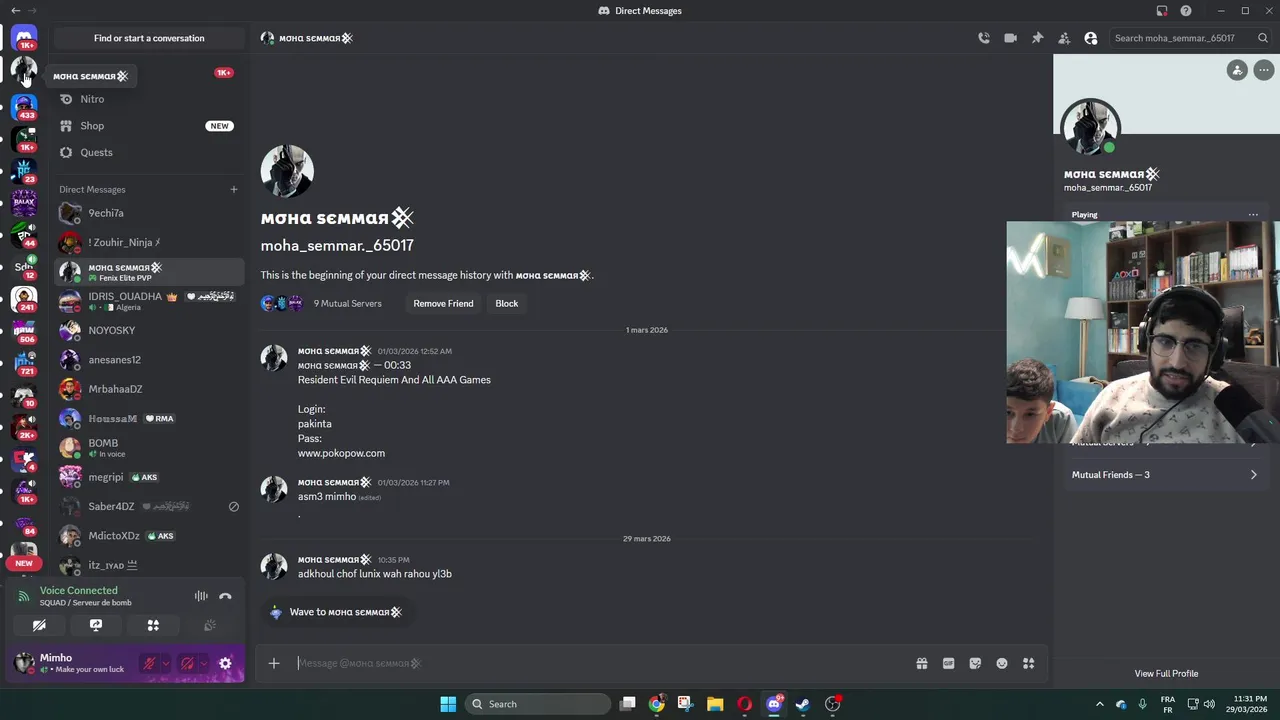Open DM with Saber4DZ
Screen dimensions: 1280x720
pyautogui.click(x=149, y=507)
